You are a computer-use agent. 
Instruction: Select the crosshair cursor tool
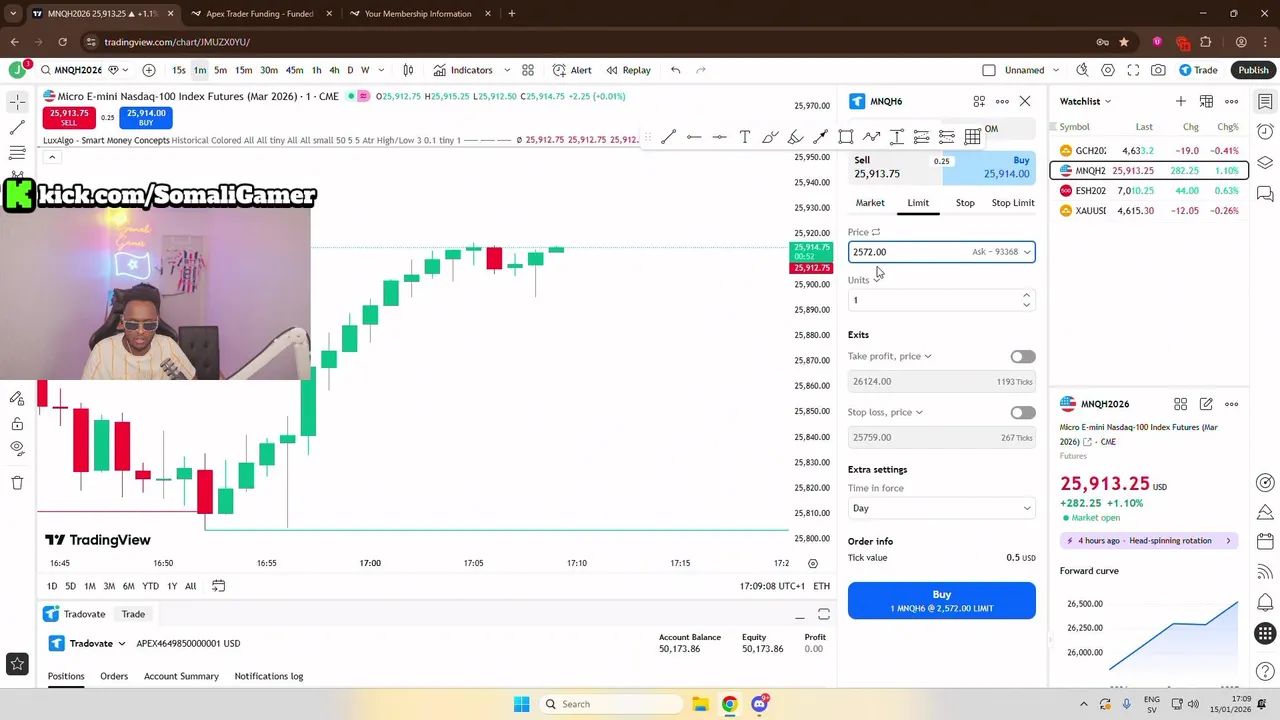click(17, 102)
